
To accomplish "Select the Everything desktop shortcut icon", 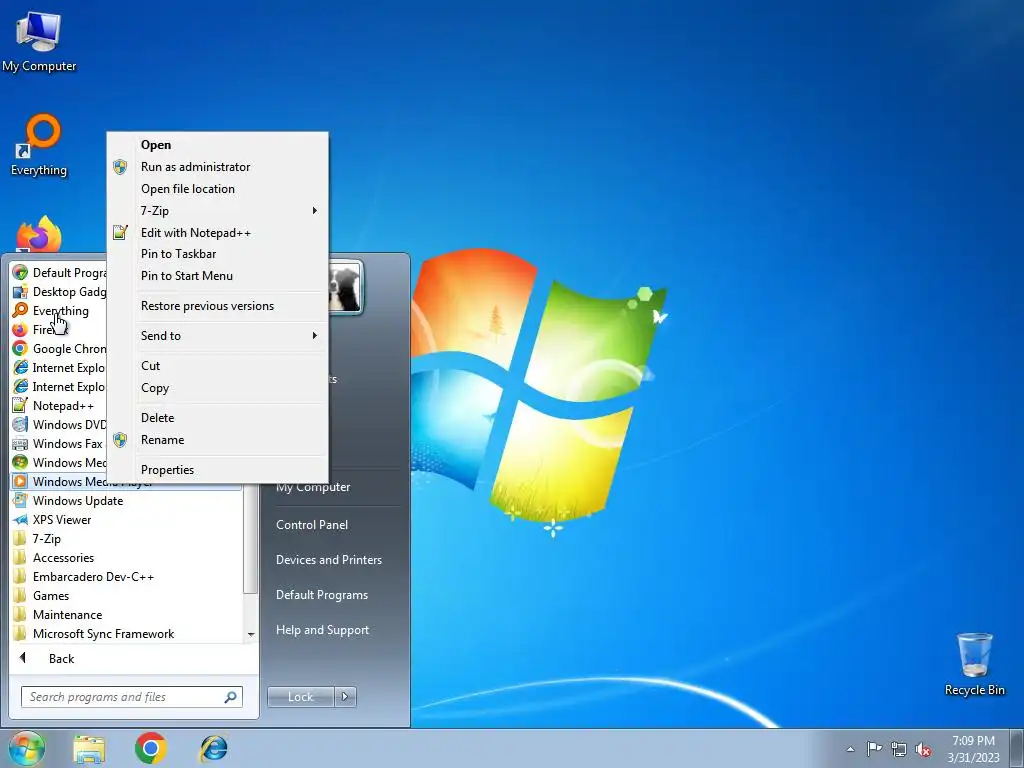I will pos(39,145).
